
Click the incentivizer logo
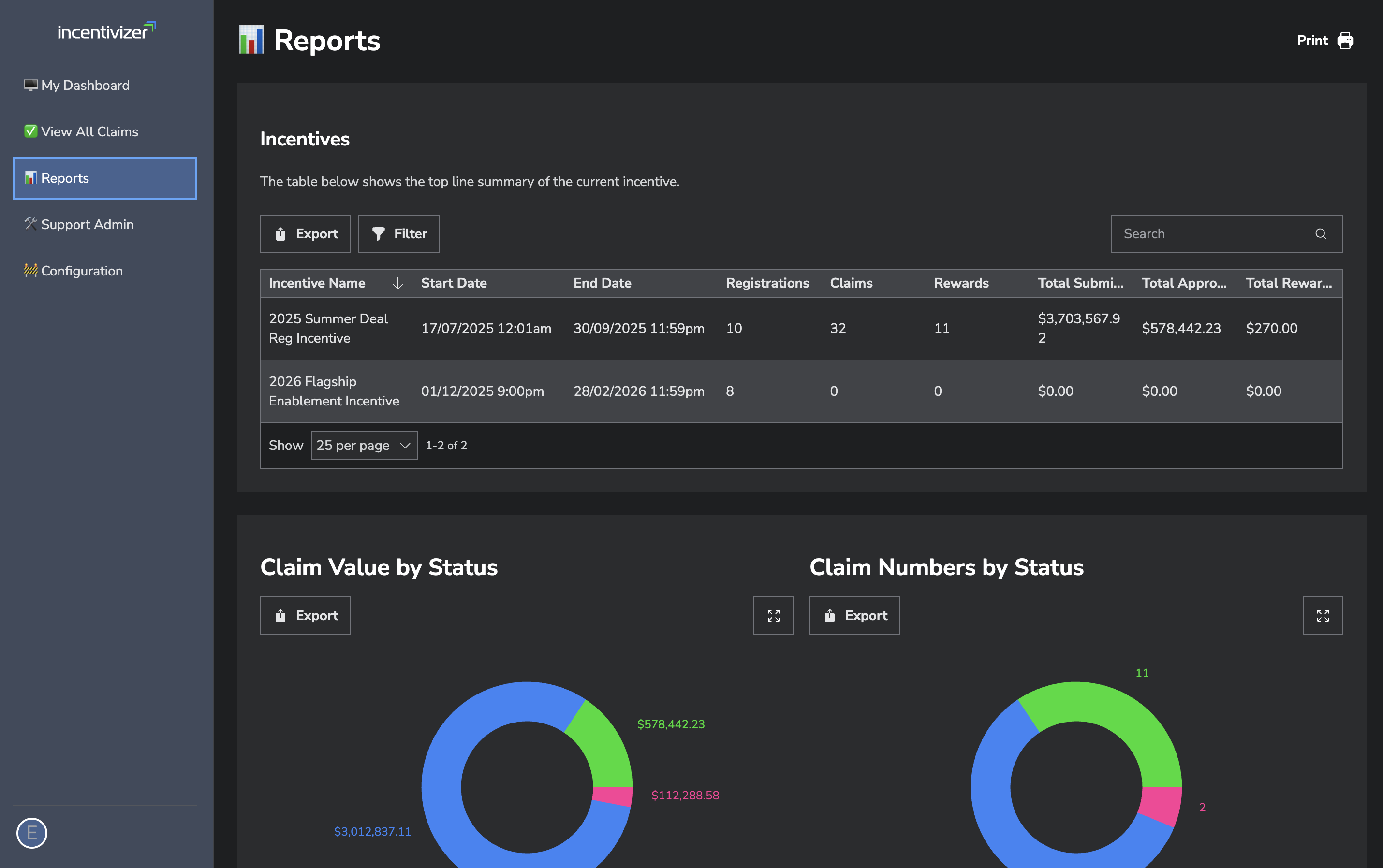[106, 31]
